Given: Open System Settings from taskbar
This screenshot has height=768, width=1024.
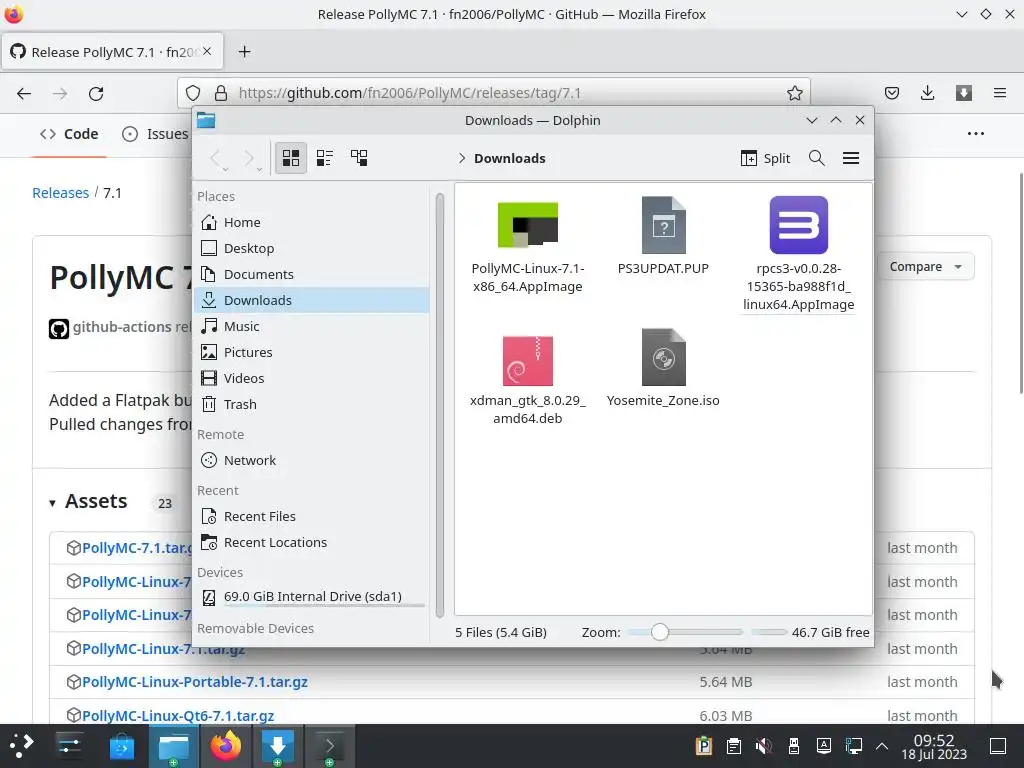Looking at the screenshot, I should [69, 746].
